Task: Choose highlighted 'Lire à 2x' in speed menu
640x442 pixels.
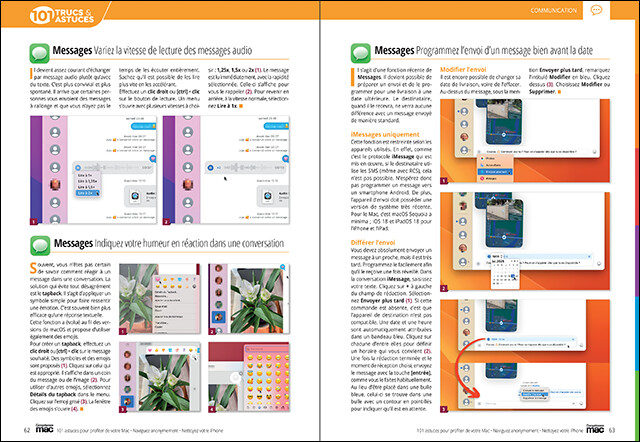Action: (x=87, y=193)
